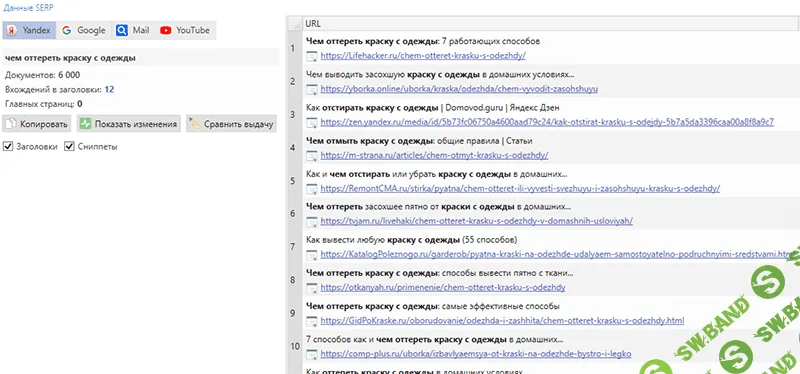The image size is (800, 374).
Task: Open the Данные SERP link
Action: tap(28, 8)
